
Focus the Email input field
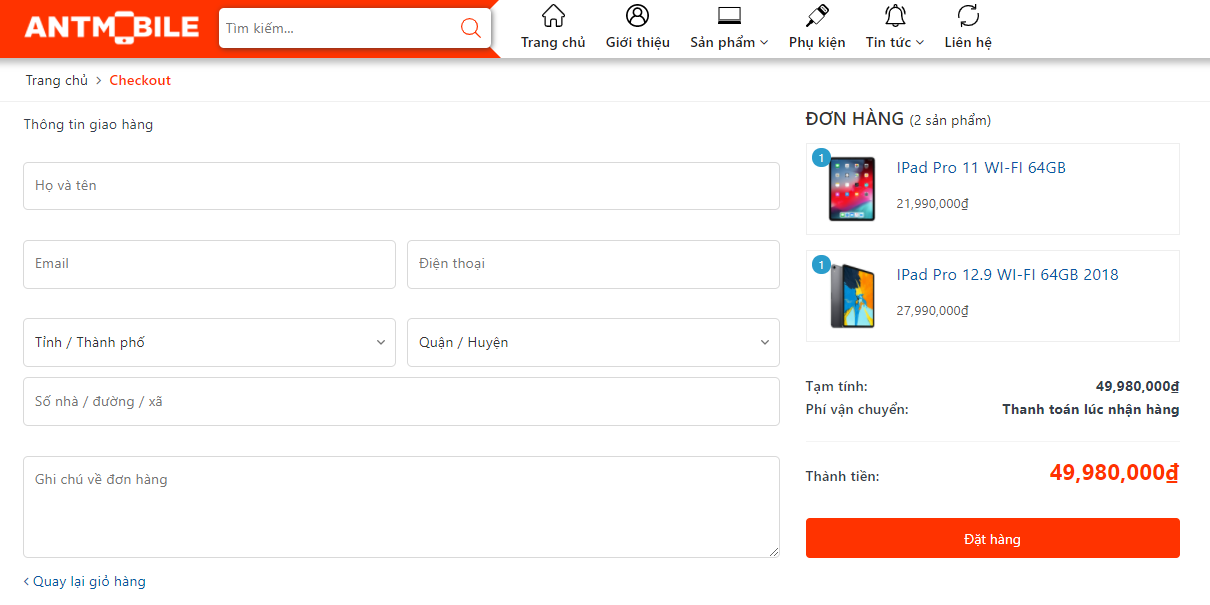(x=209, y=264)
